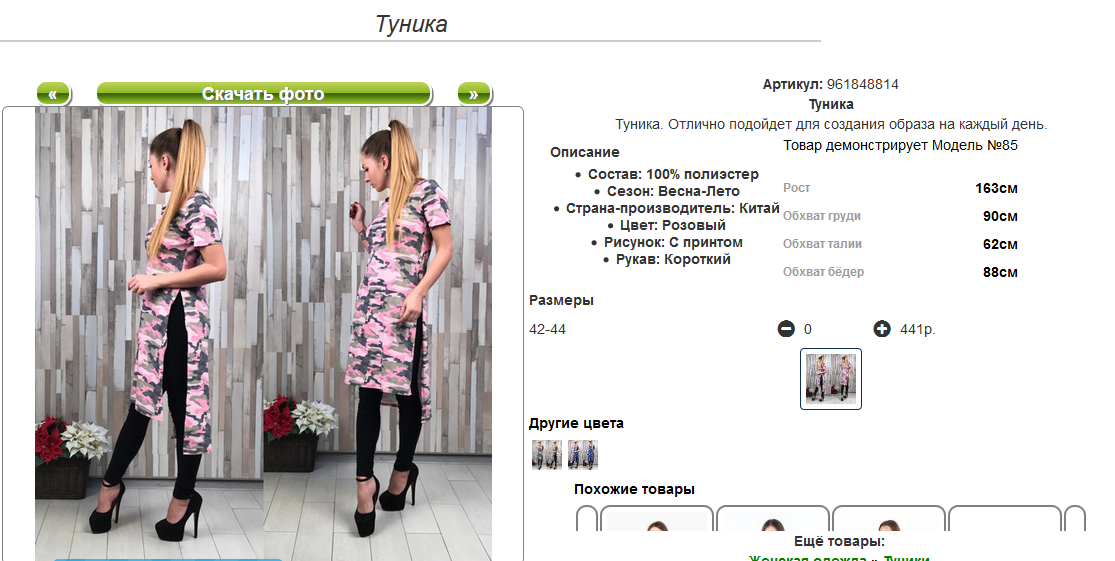This screenshot has height=561, width=1115.
Task: Open the large tunic product photo
Action: coord(263,333)
